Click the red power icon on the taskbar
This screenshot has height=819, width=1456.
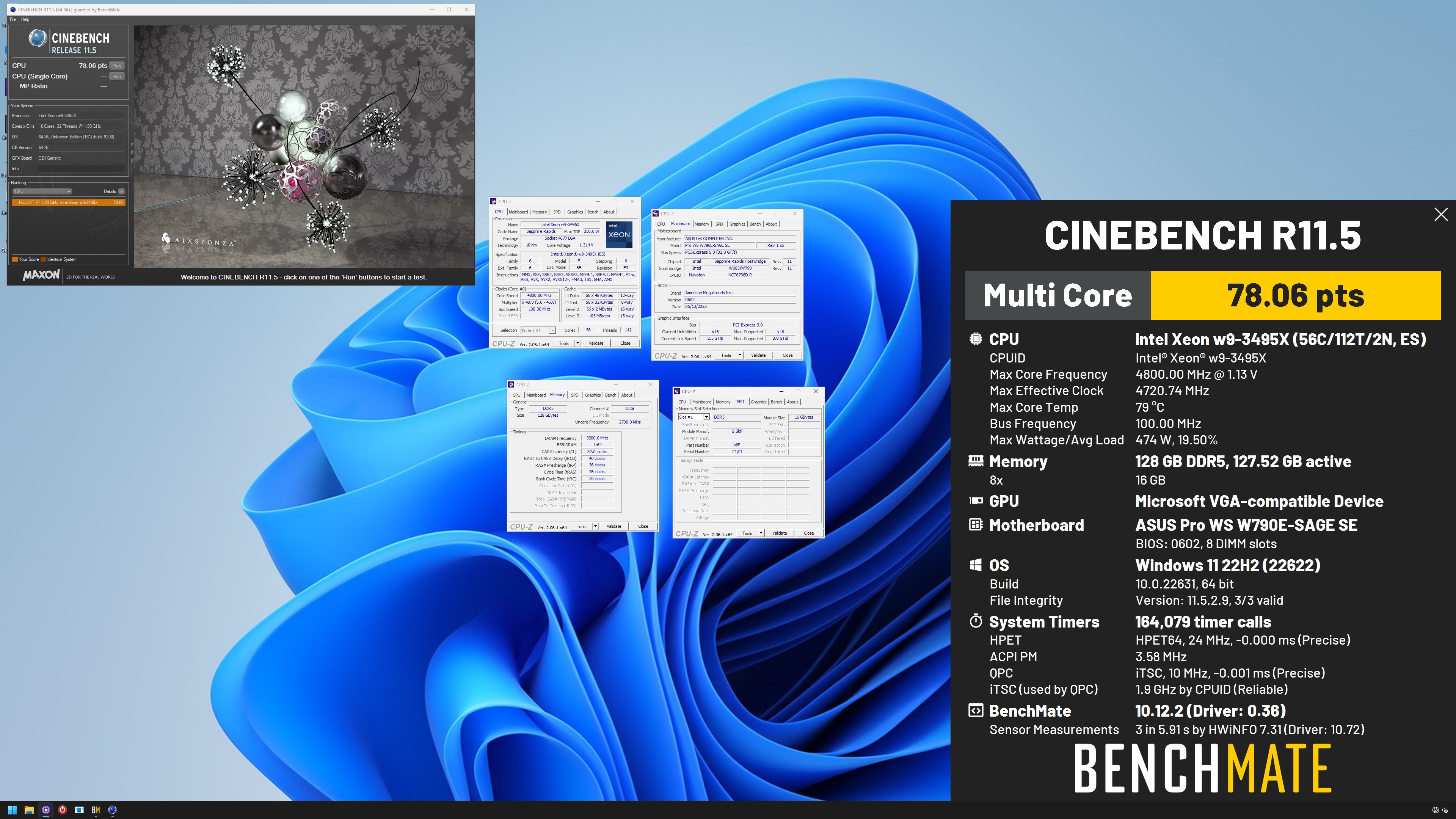(x=62, y=810)
